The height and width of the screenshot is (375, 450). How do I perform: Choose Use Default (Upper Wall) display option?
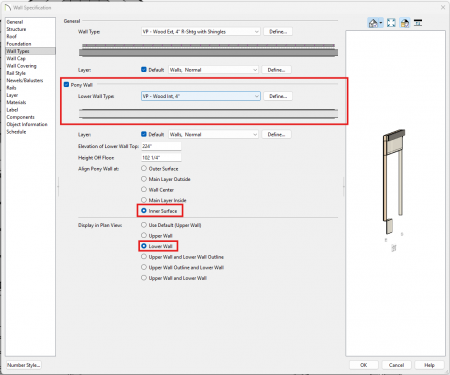tap(144, 225)
